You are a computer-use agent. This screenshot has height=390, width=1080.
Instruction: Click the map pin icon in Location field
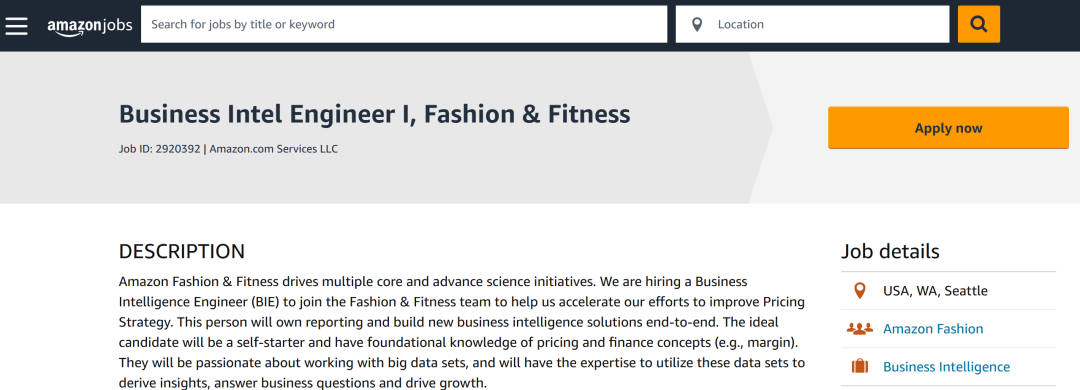(x=697, y=25)
